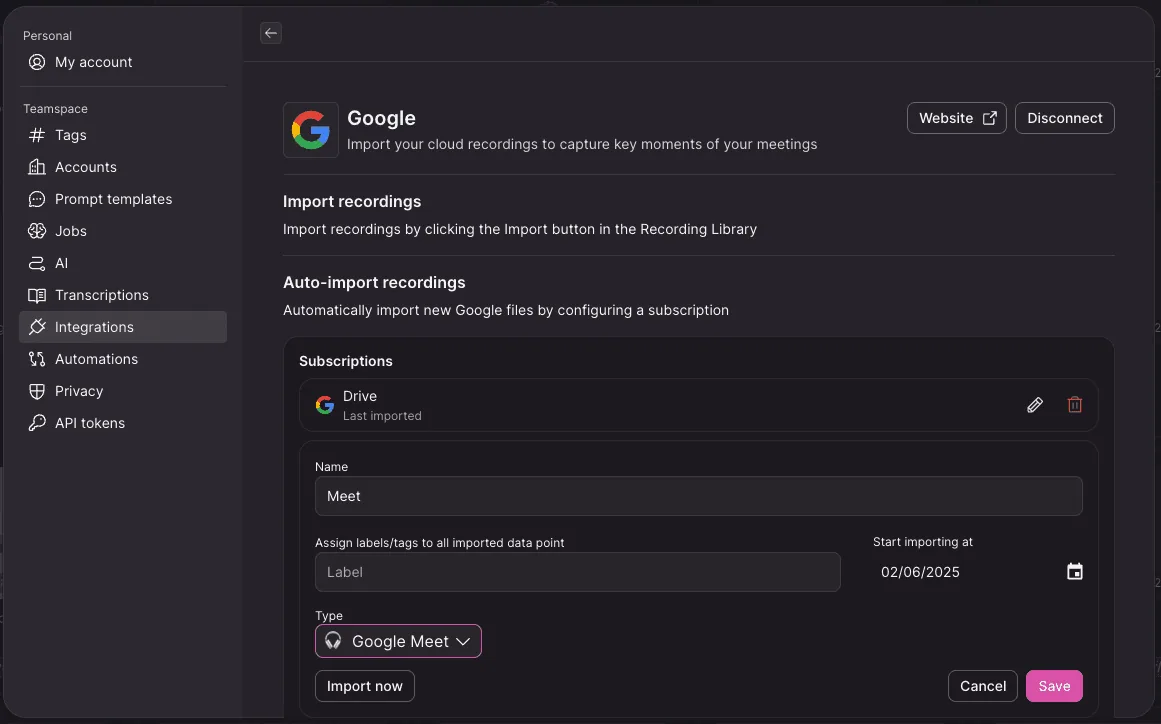Screen dimensions: 1161x724
Task: Click the Transcriptions book icon
Action: 37,295
